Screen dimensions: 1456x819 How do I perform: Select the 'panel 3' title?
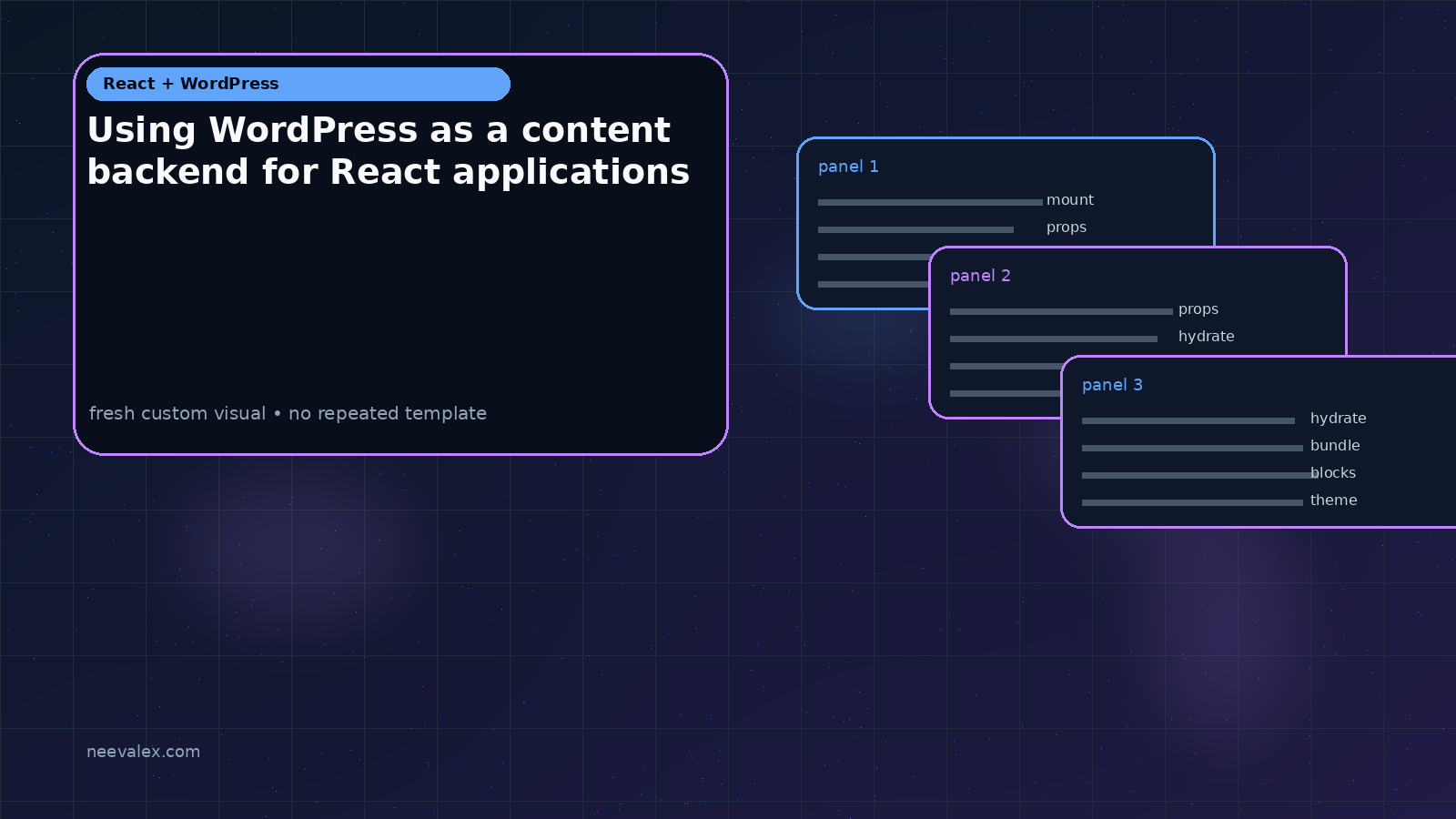pyautogui.click(x=1112, y=385)
